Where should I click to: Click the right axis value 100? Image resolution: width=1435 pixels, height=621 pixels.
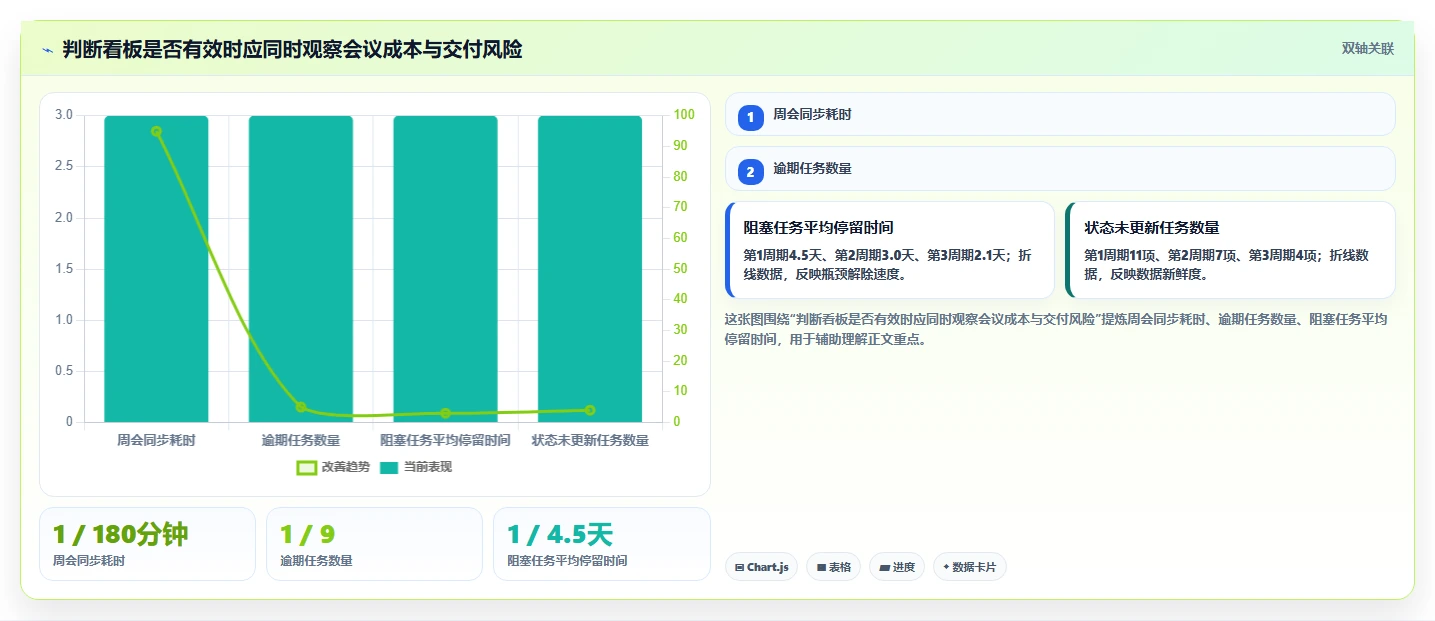pyautogui.click(x=684, y=115)
